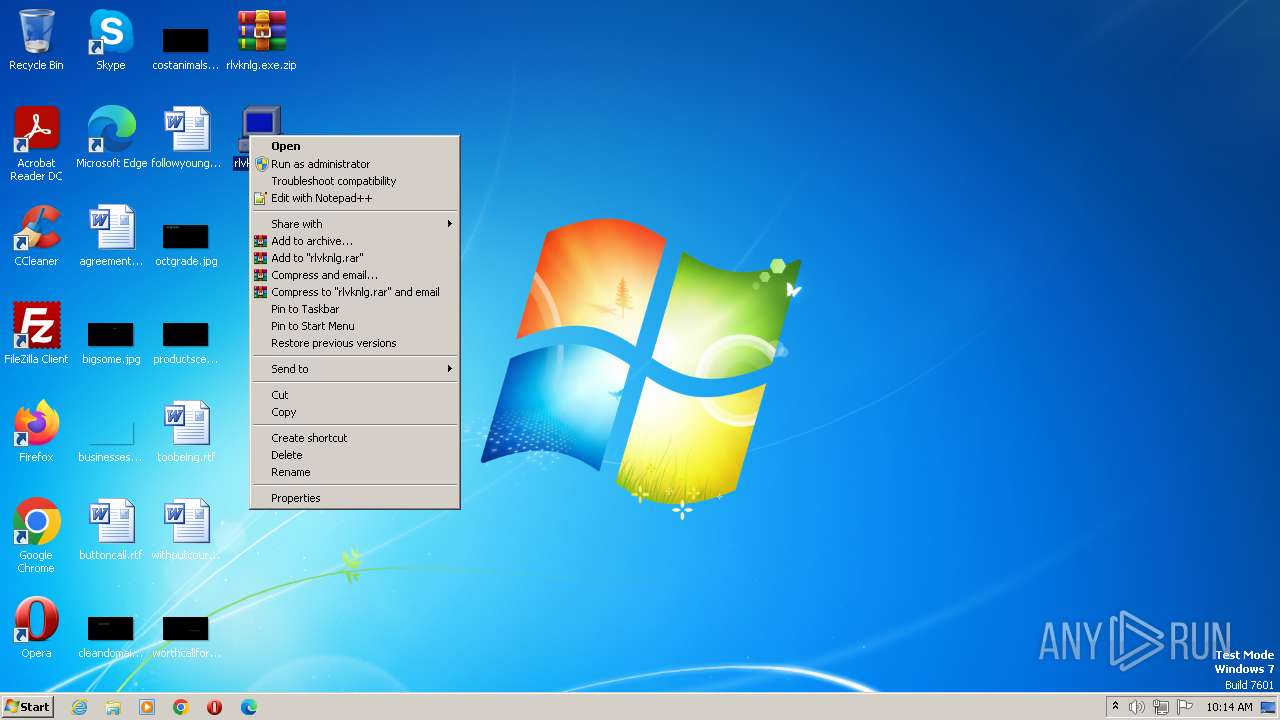
Task: Select the Google Chrome desktop shortcut
Action: [36, 536]
